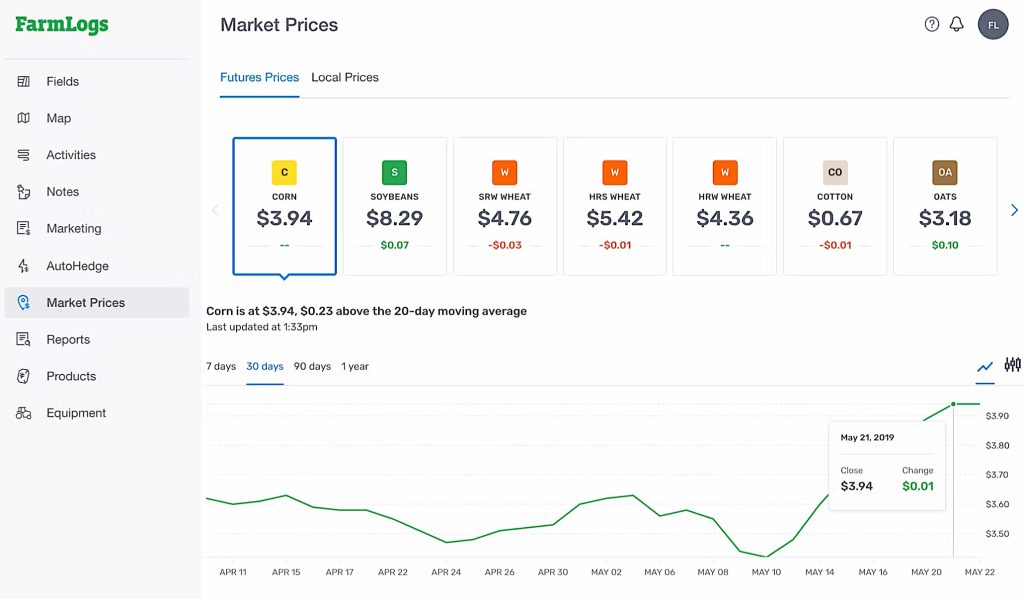Click the help question mark icon

pos(931,23)
